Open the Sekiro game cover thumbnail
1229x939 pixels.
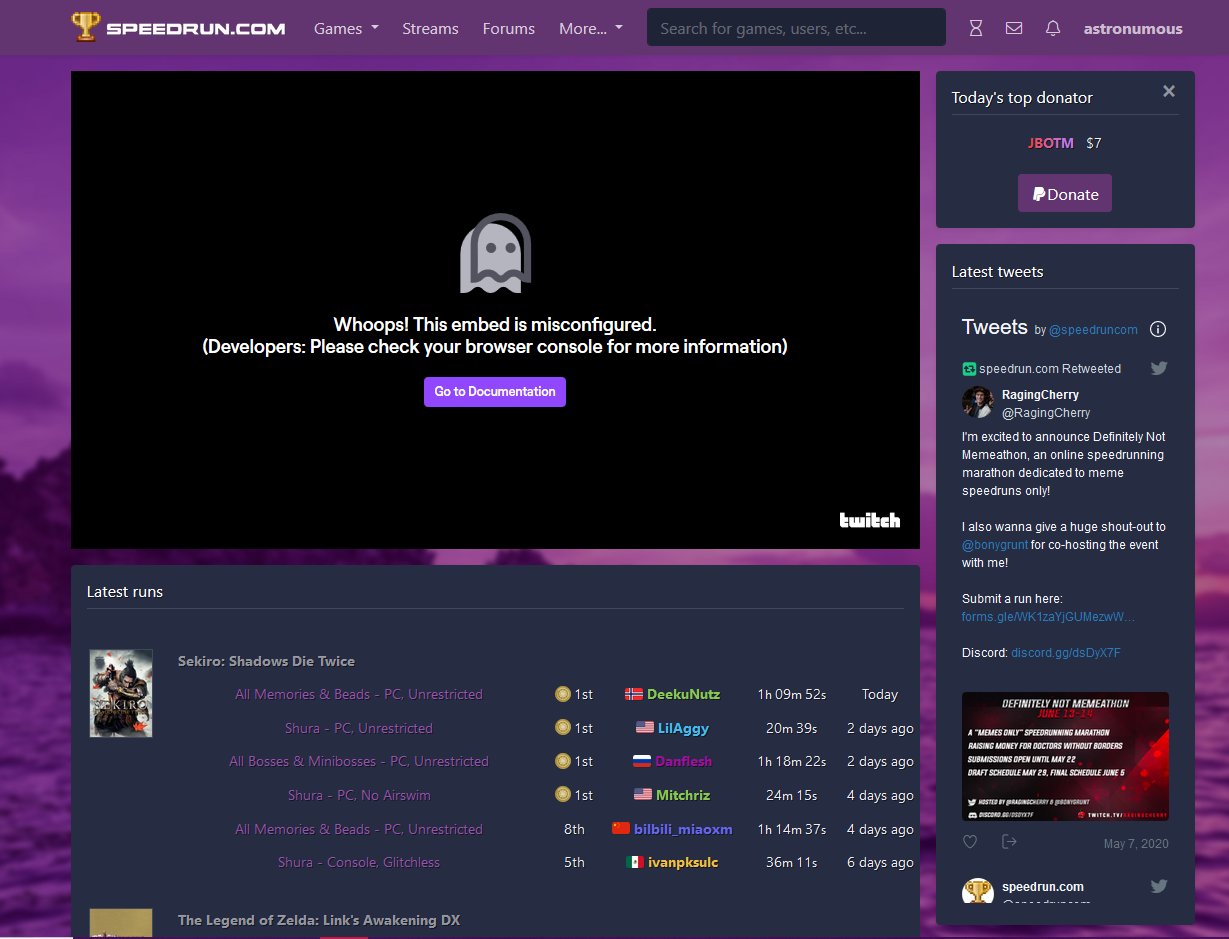pos(121,693)
